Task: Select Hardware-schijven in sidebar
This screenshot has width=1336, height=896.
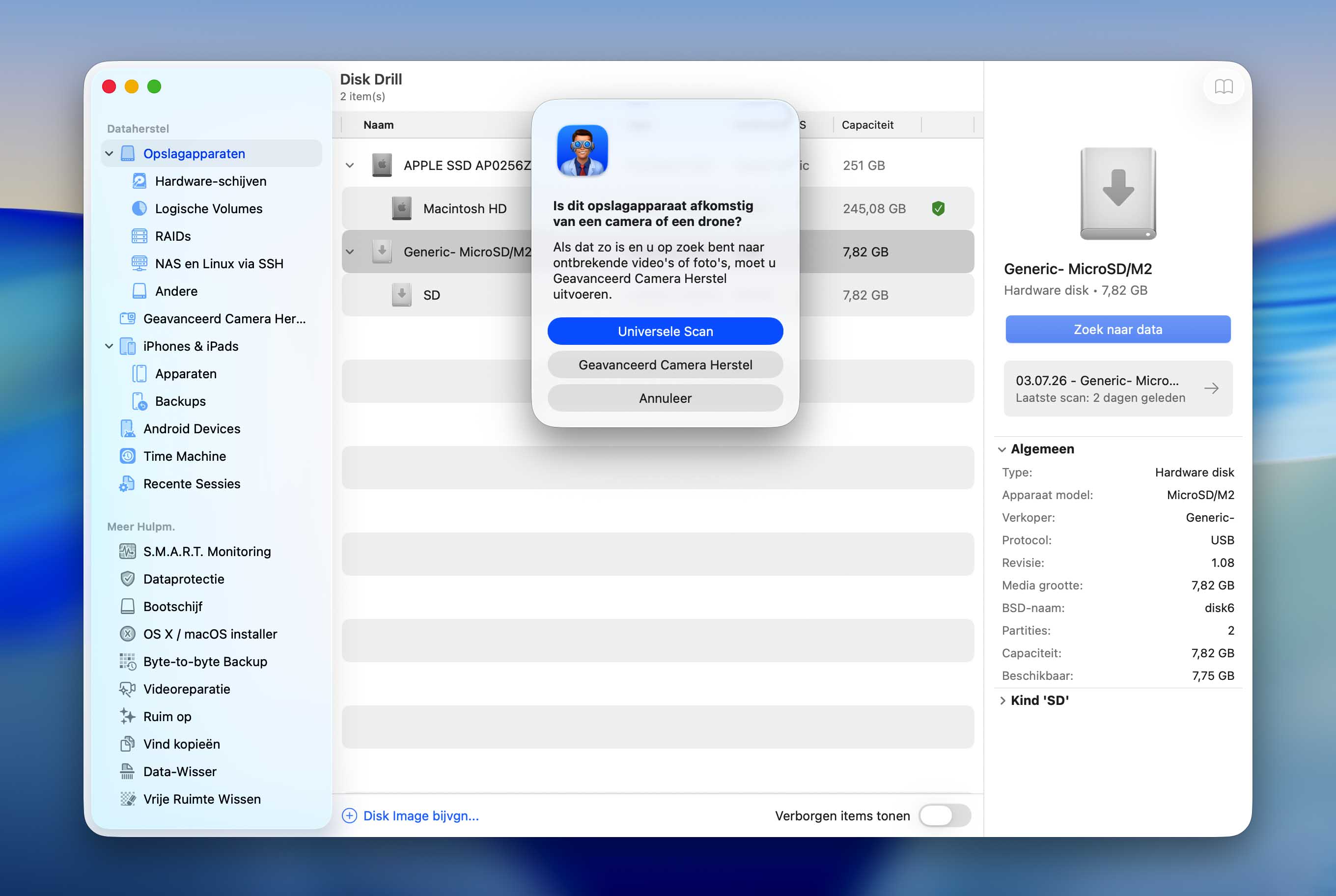Action: coord(210,181)
